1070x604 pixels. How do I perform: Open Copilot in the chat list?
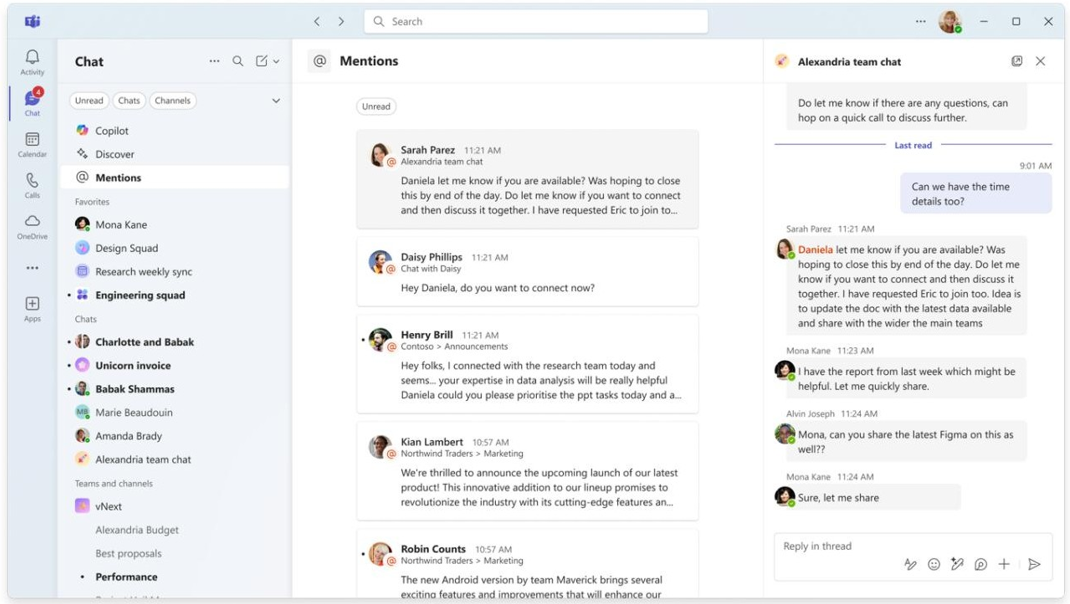pyautogui.click(x=111, y=131)
